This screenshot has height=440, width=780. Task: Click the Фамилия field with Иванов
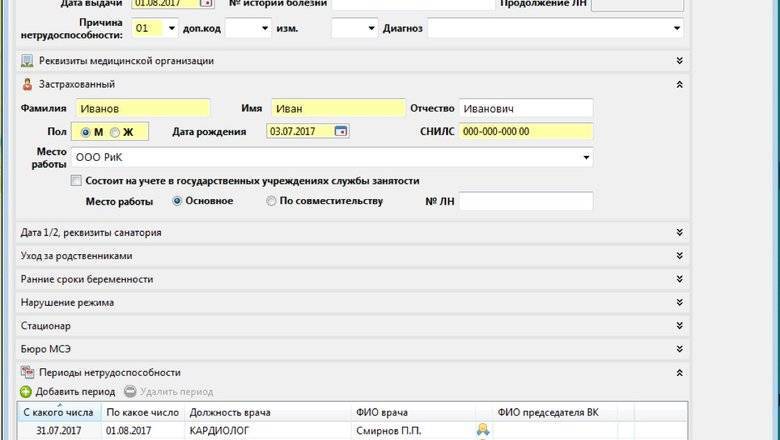tap(143, 108)
